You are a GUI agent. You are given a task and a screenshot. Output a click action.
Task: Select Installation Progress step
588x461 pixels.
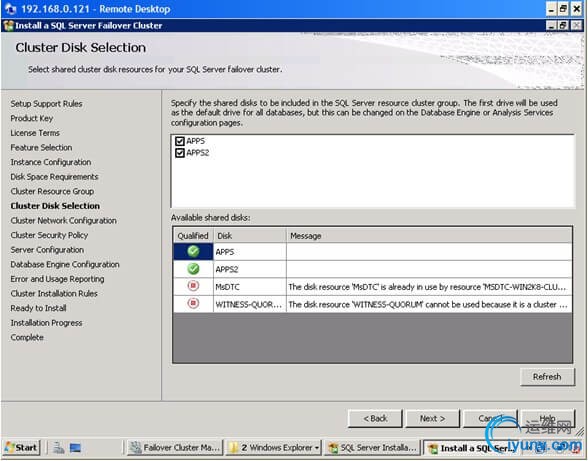pos(46,323)
